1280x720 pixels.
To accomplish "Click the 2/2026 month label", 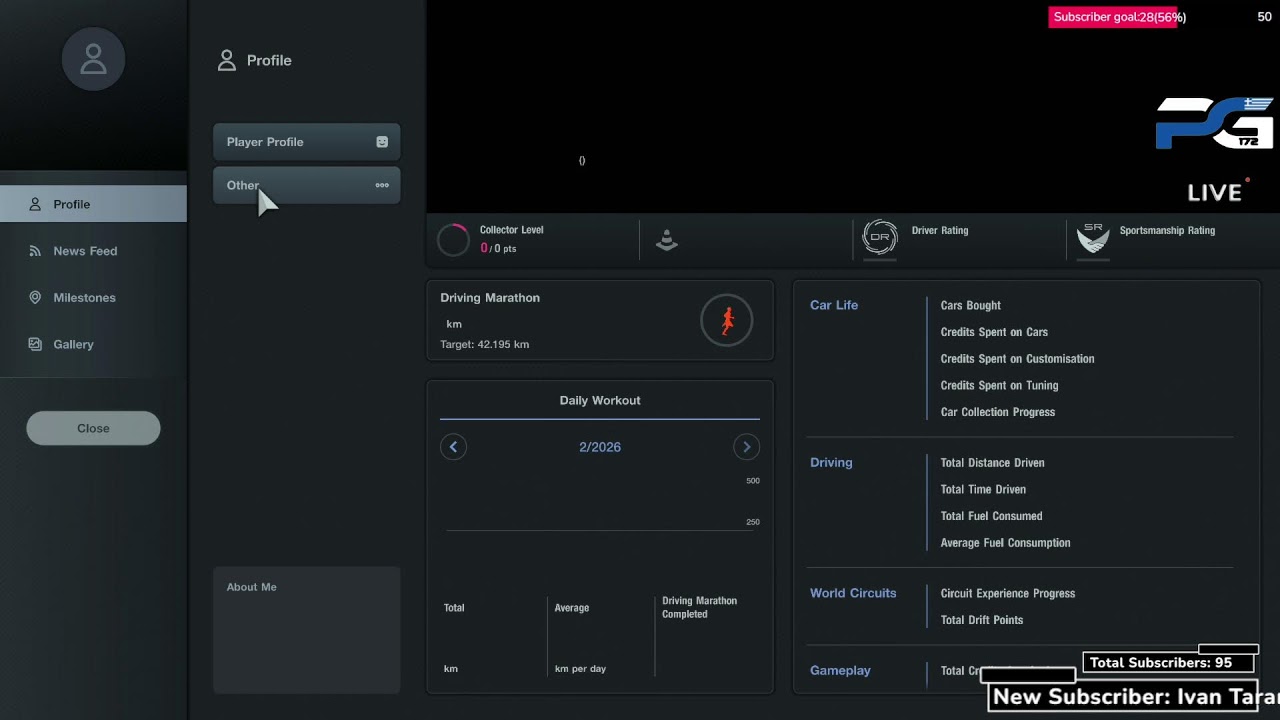I will [600, 447].
